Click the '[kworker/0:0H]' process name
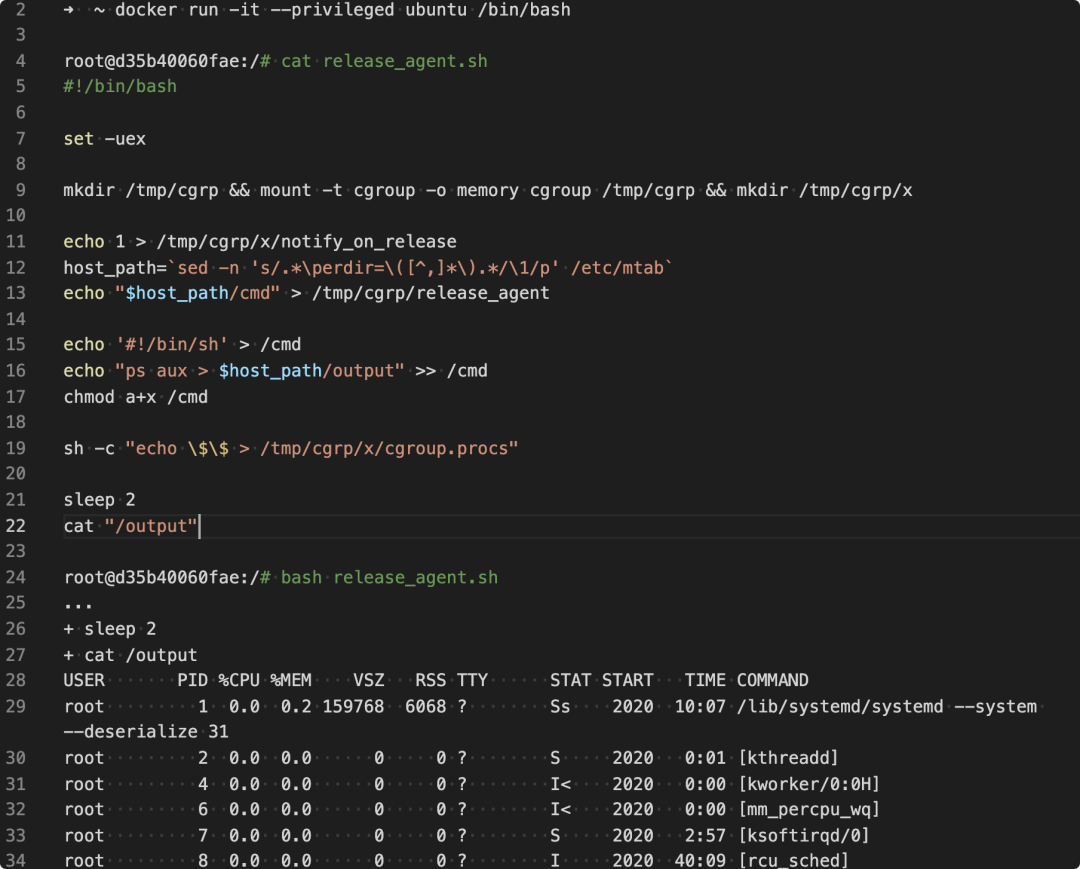The image size is (1080, 869). pyautogui.click(x=809, y=785)
